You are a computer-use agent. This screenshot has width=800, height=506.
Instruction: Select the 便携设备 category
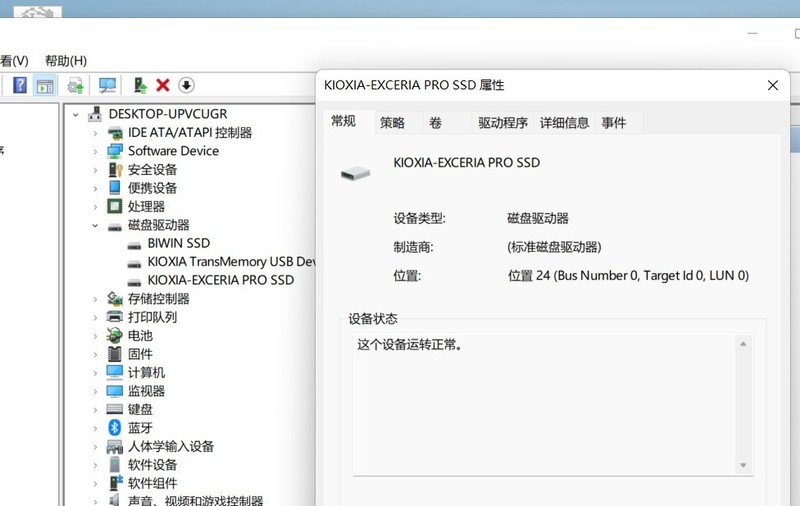(x=152, y=188)
